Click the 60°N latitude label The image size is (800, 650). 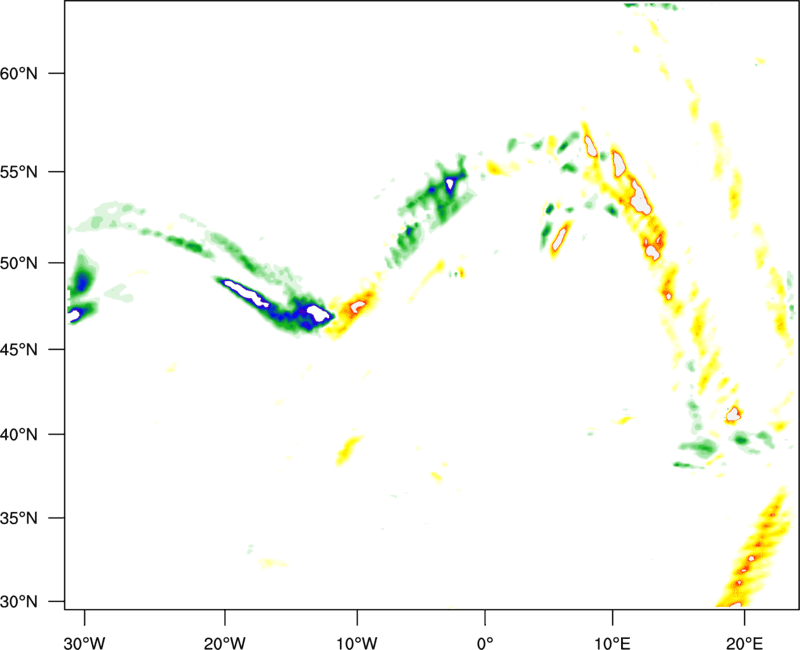coord(19,73)
